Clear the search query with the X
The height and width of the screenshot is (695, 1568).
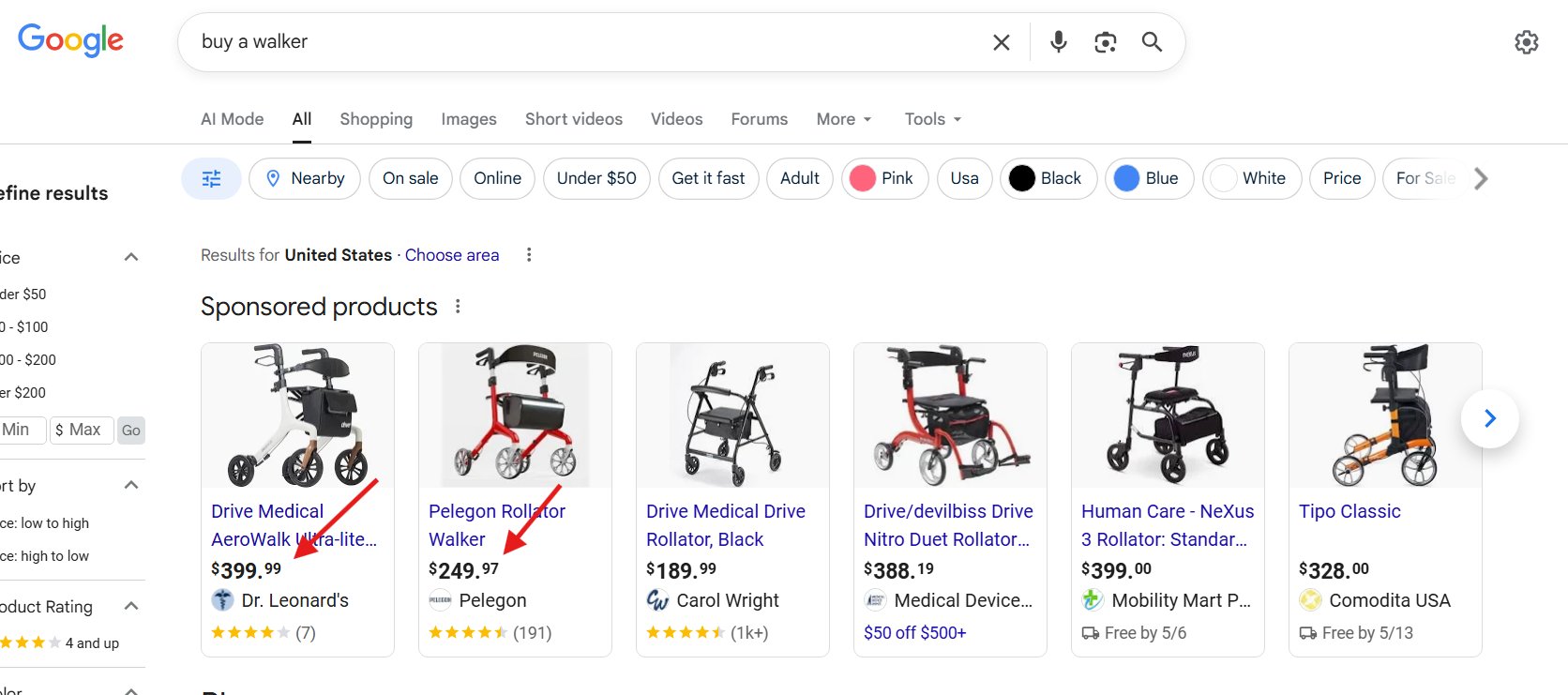point(1001,41)
